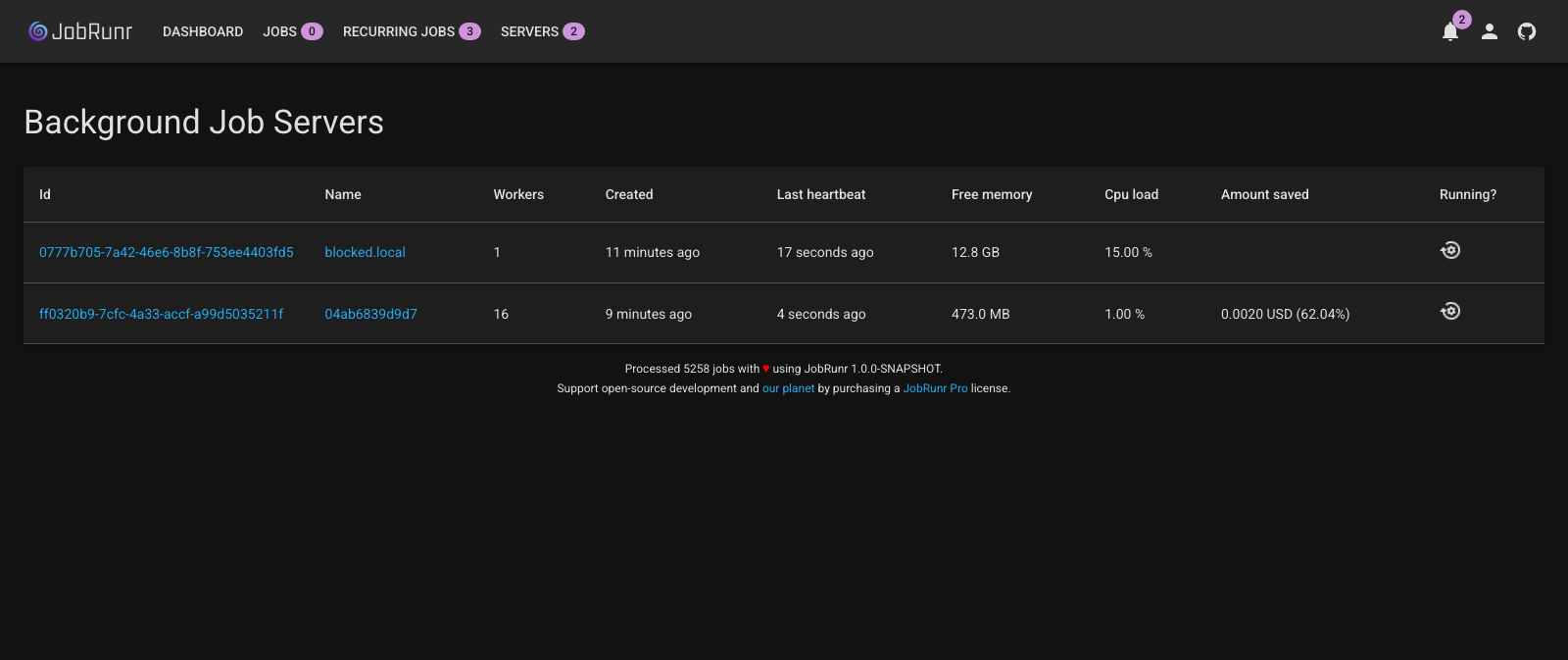Click the '4 seconds ago' heartbeat cell
This screenshot has height=660, width=1568.
pyautogui.click(x=821, y=314)
